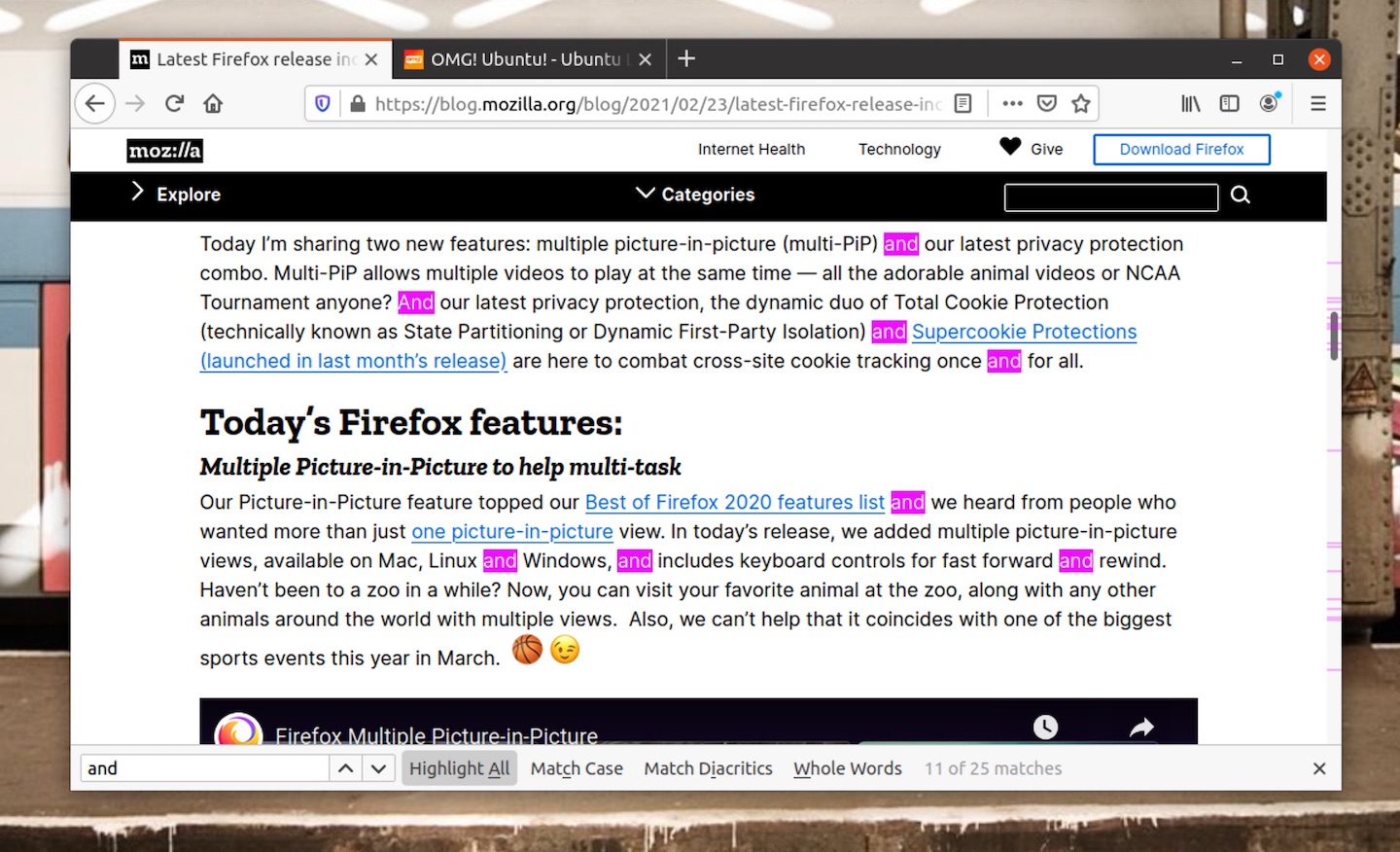Viewport: 1400px width, 852px height.
Task: Open Internet Health menu item
Action: pyautogui.click(x=752, y=149)
